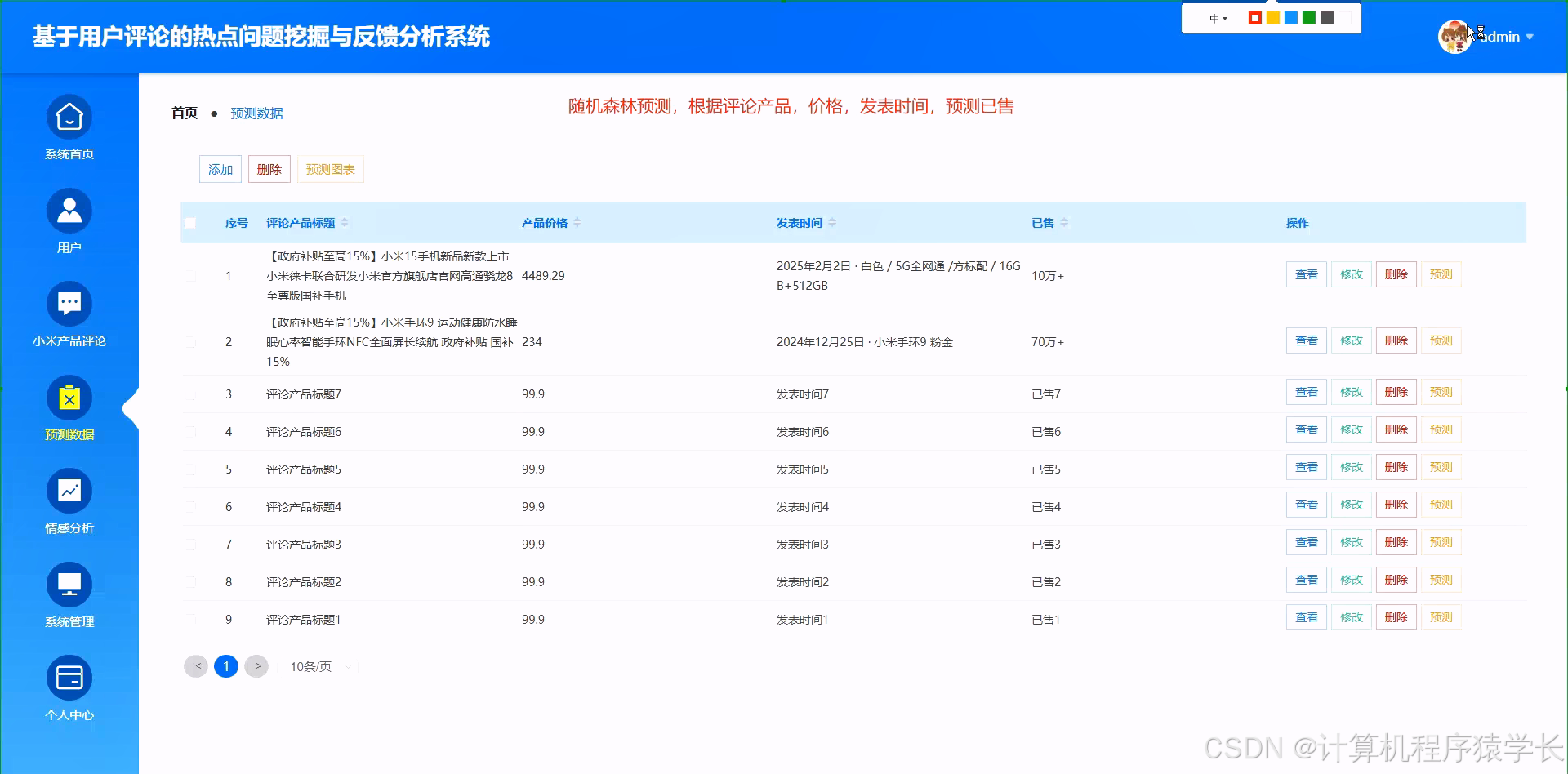Click the 添加 button to add data
Viewport: 1568px width, 774px height.
[220, 169]
